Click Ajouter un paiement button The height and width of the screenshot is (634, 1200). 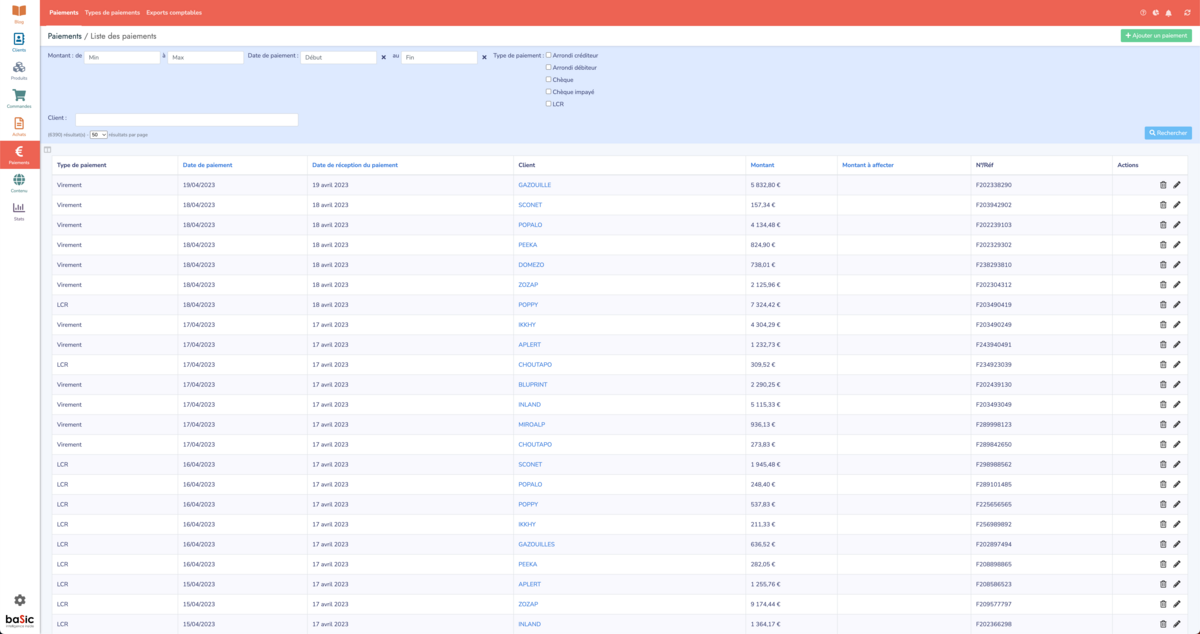[x=1156, y=36]
